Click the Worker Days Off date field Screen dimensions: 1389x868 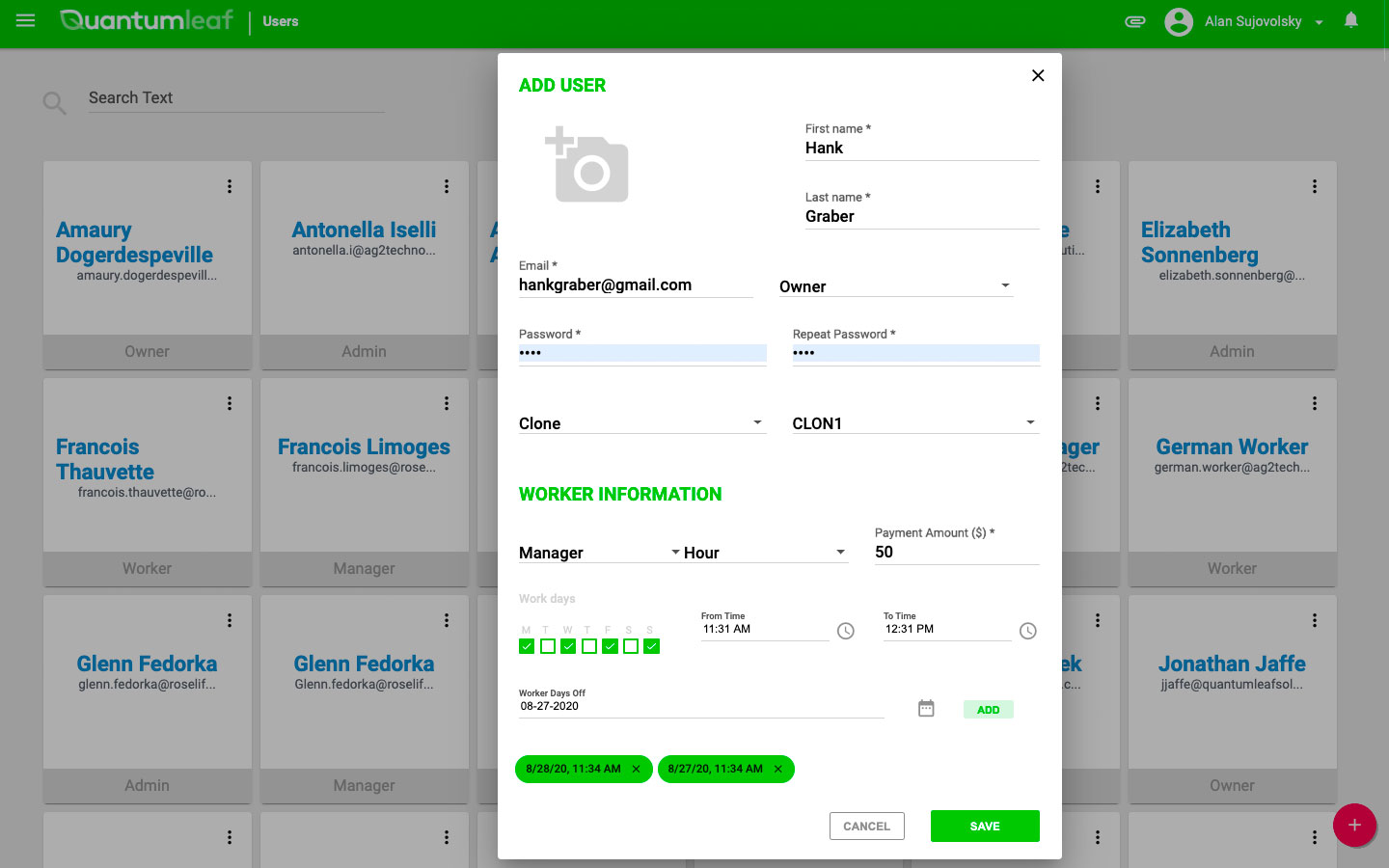click(x=701, y=707)
